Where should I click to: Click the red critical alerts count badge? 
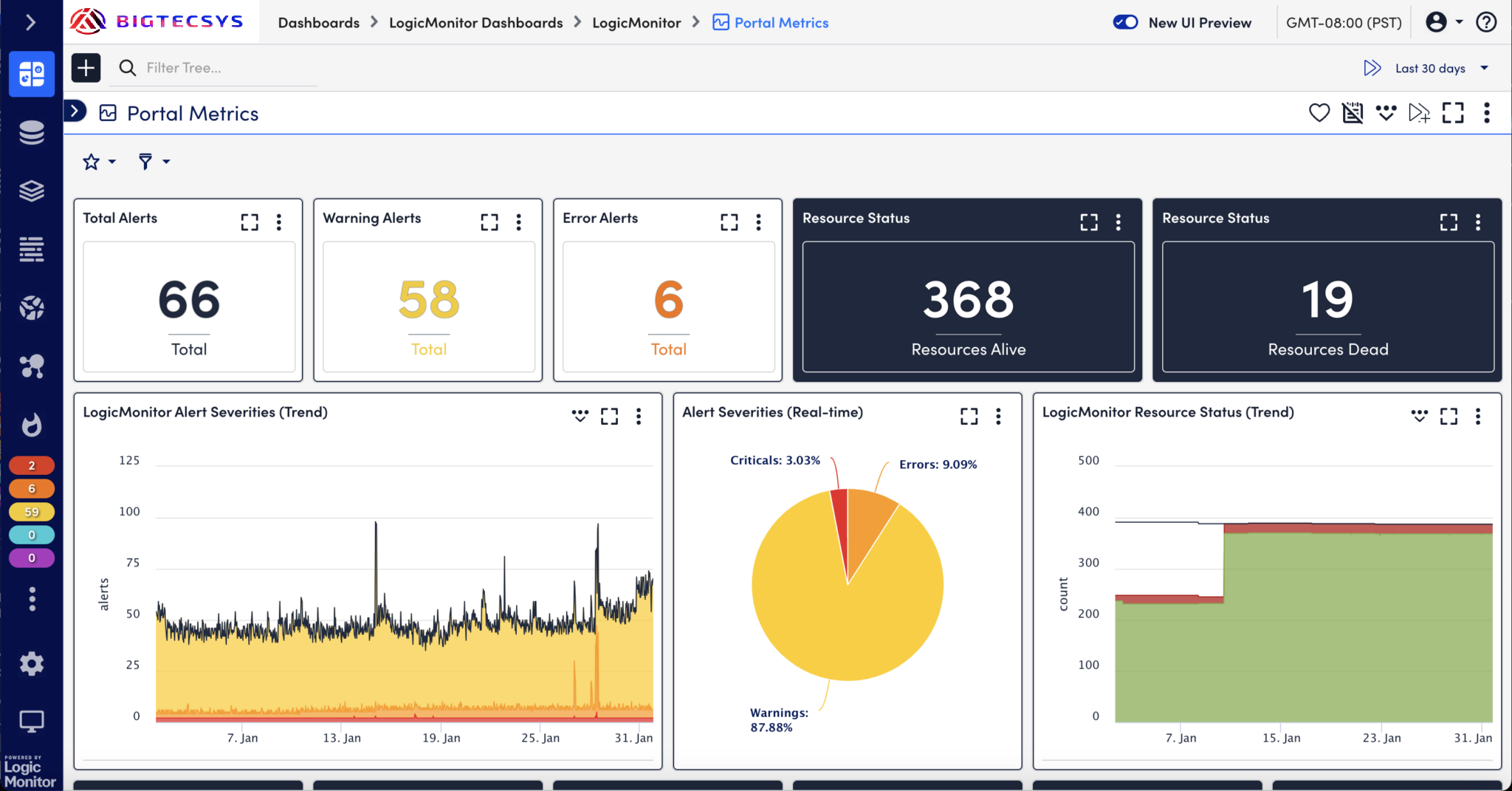(32, 465)
